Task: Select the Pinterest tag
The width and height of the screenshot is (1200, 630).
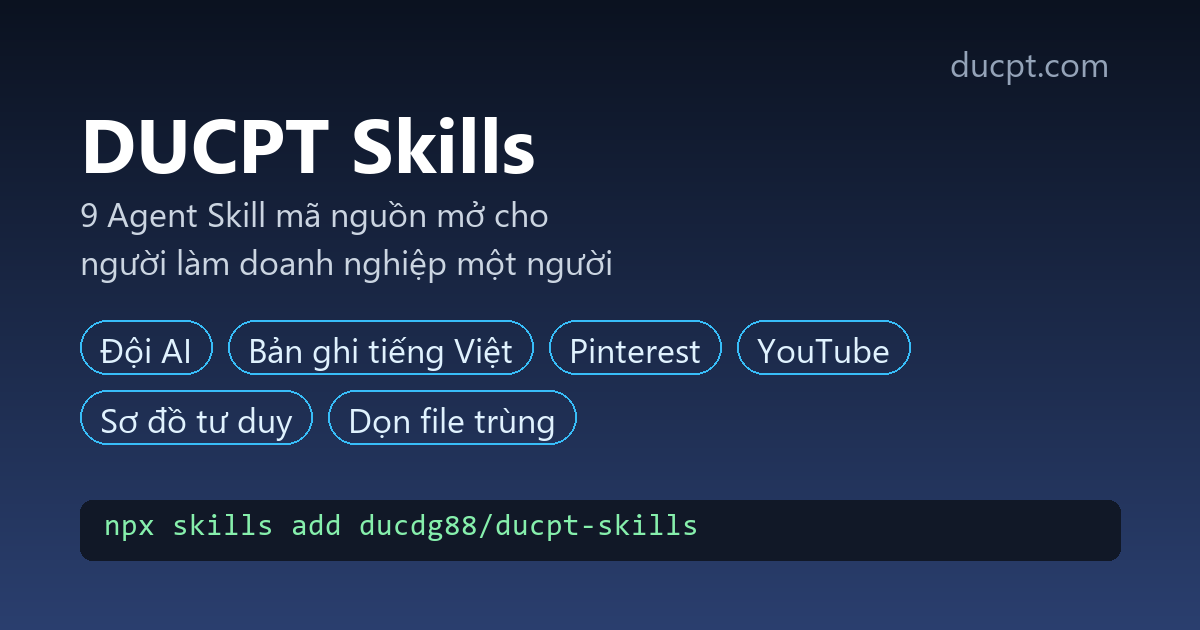Action: pyautogui.click(x=635, y=348)
